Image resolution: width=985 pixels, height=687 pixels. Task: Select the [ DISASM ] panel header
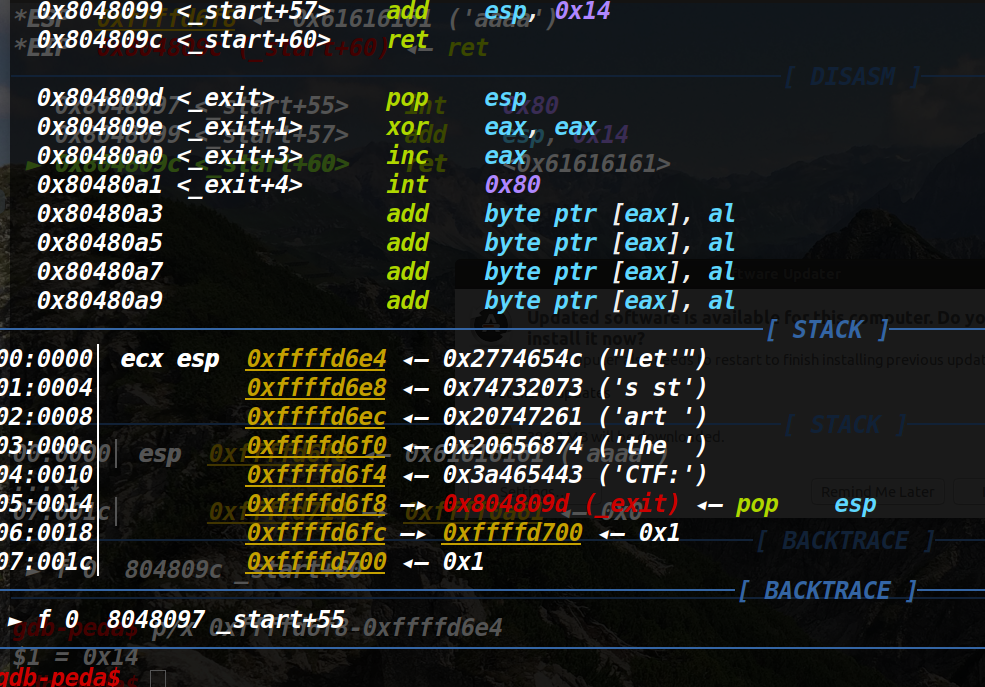point(851,76)
